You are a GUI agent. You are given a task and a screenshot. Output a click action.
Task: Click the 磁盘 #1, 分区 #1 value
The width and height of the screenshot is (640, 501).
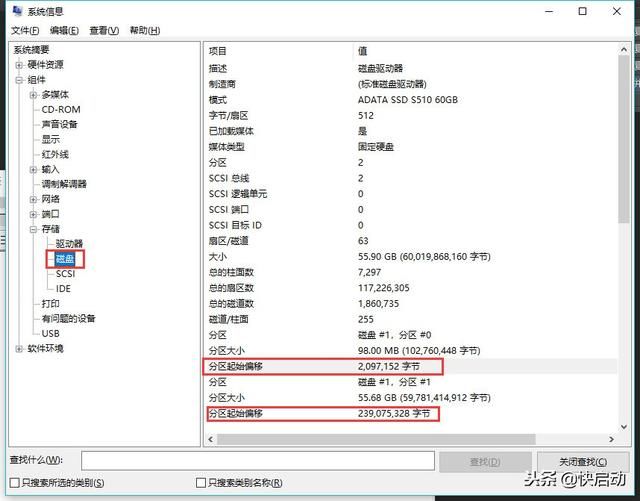pos(394,382)
